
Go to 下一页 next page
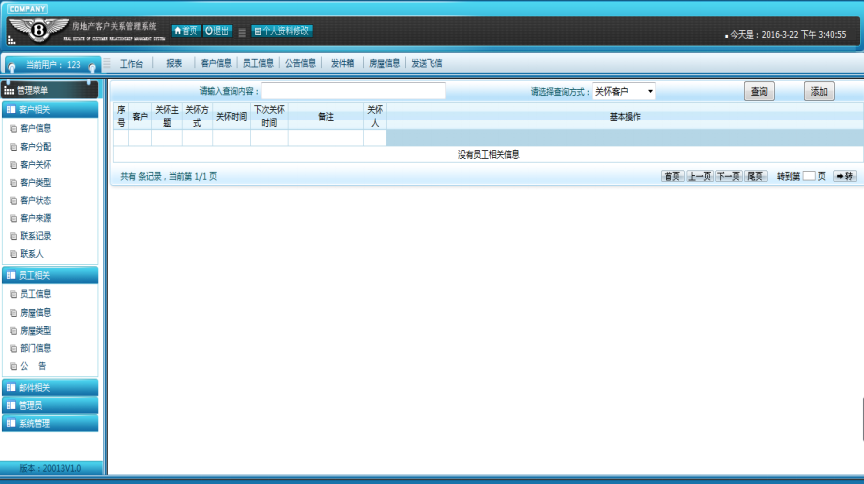click(x=728, y=176)
